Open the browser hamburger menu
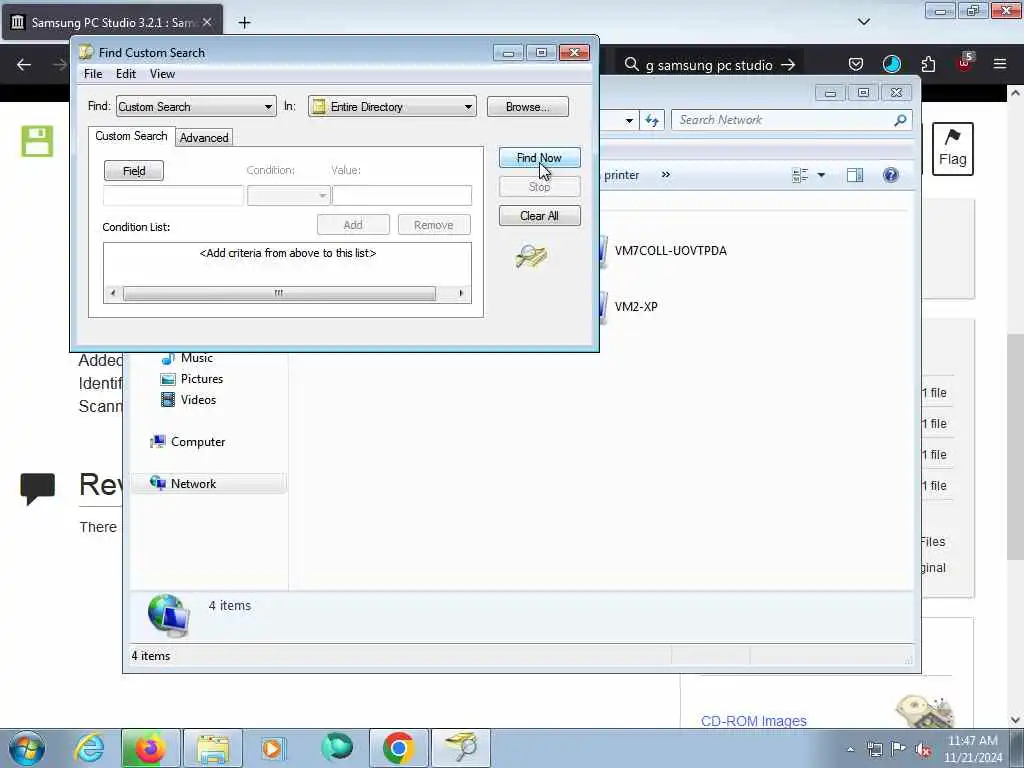 pyautogui.click(x=1000, y=64)
